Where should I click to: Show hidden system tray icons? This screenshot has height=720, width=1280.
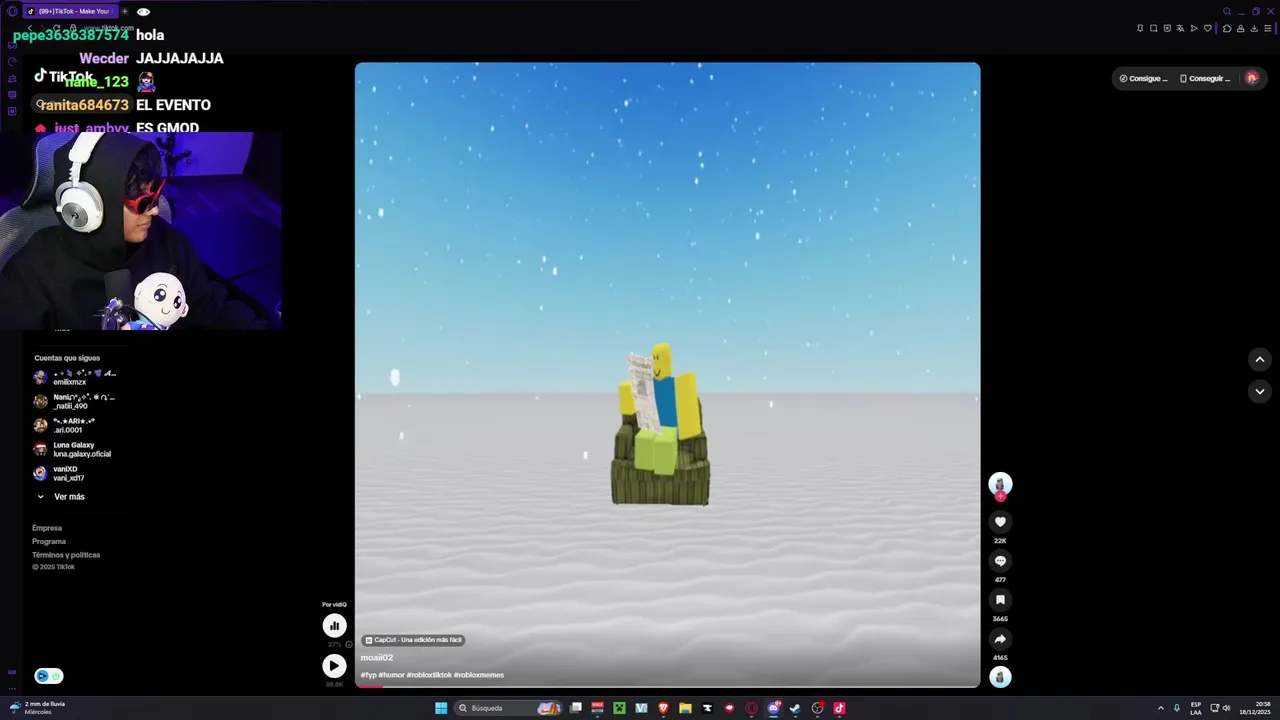[x=1161, y=708]
